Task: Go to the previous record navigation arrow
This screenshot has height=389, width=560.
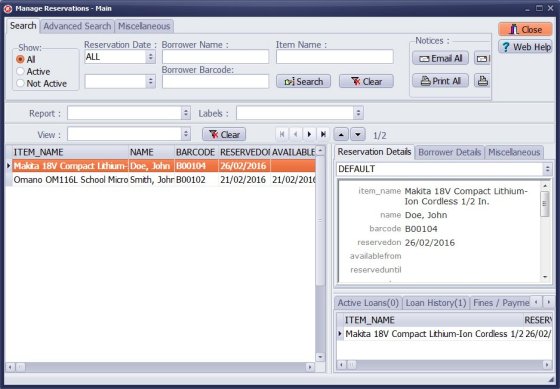Action: coord(296,134)
